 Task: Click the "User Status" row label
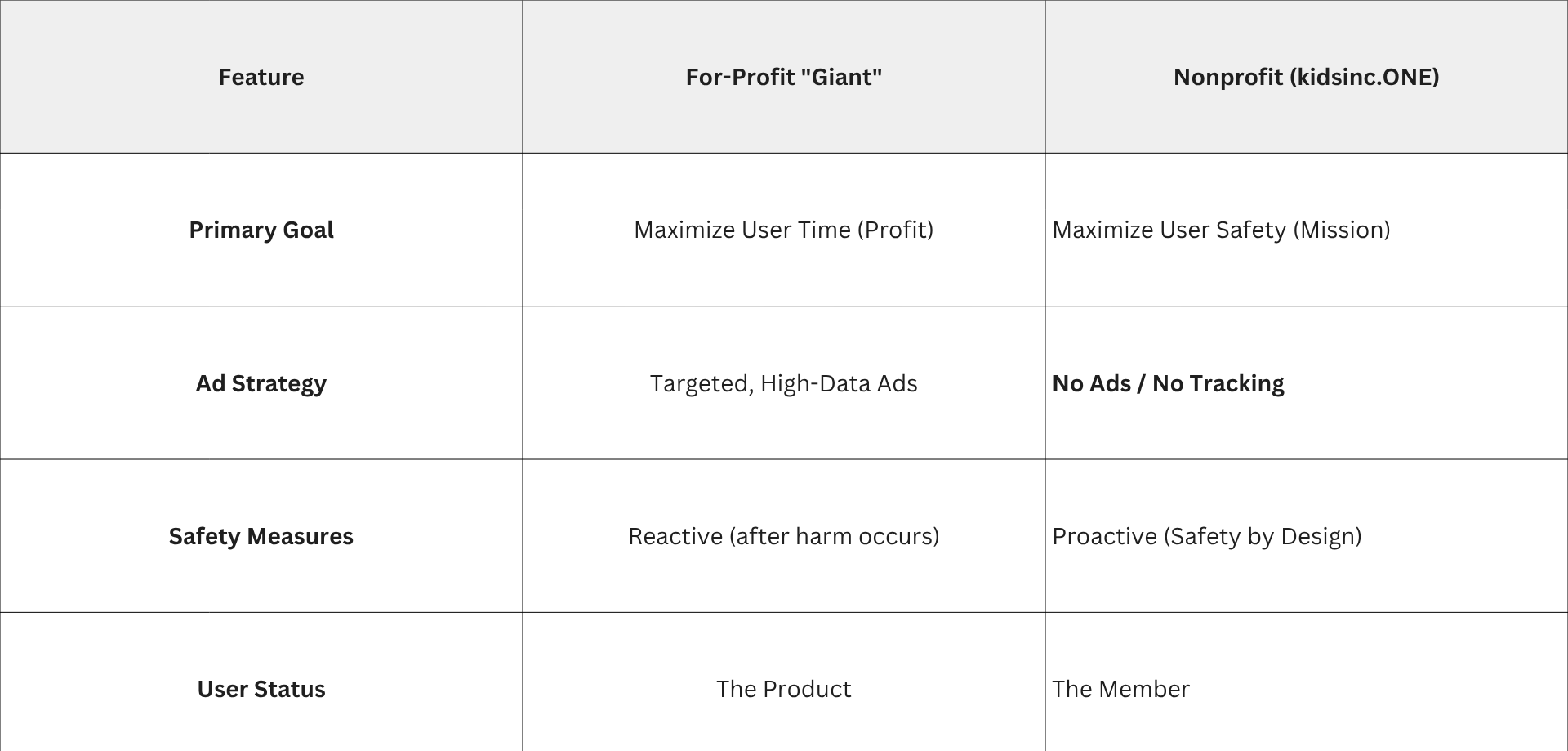click(261, 689)
